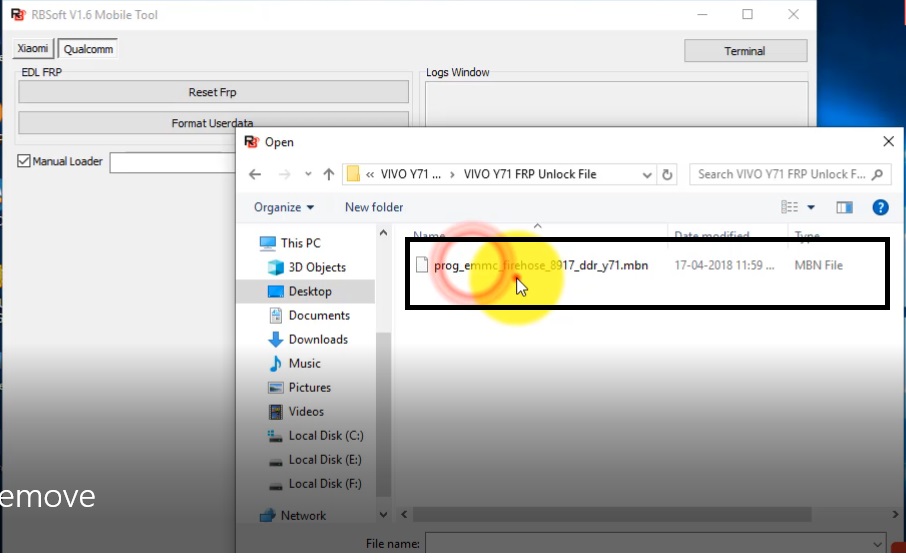906x560 pixels.
Task: Open the Pictures folder in sidebar
Action: point(310,388)
